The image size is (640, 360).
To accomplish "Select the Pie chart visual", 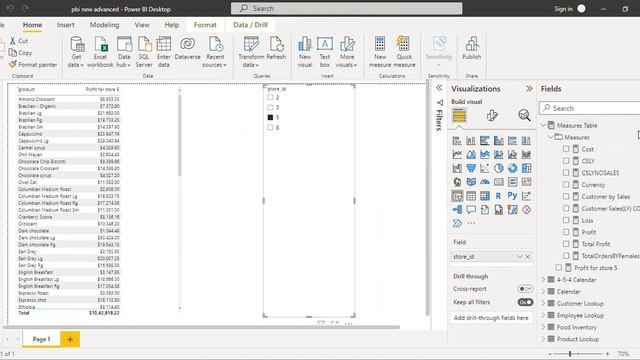I will tap(499, 168).
